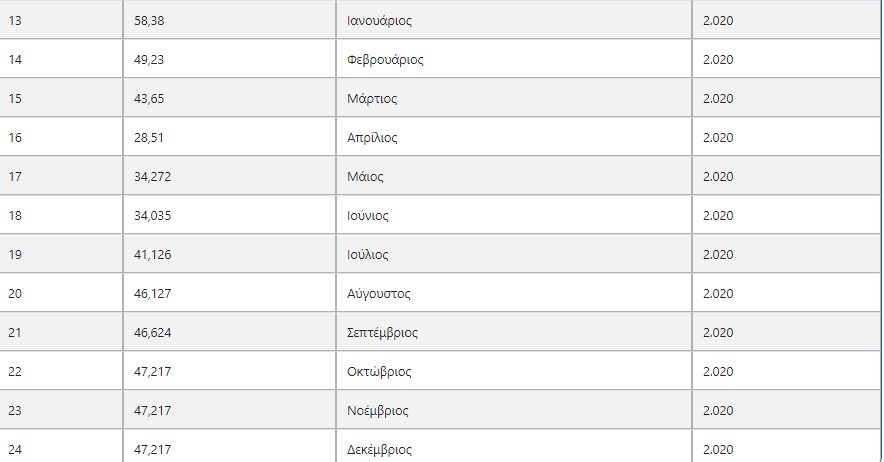Click the Μάιος month cell
This screenshot has height=462, width=884.
(514, 176)
